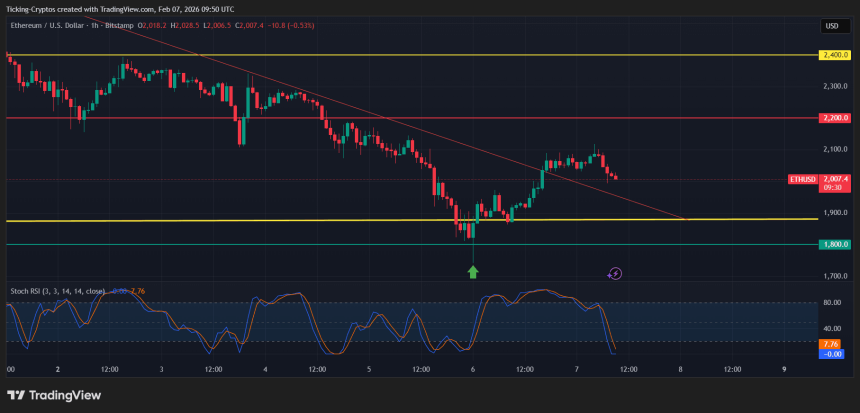Open the purple lightning bolt event icon
The width and height of the screenshot is (860, 413).
pos(616,273)
